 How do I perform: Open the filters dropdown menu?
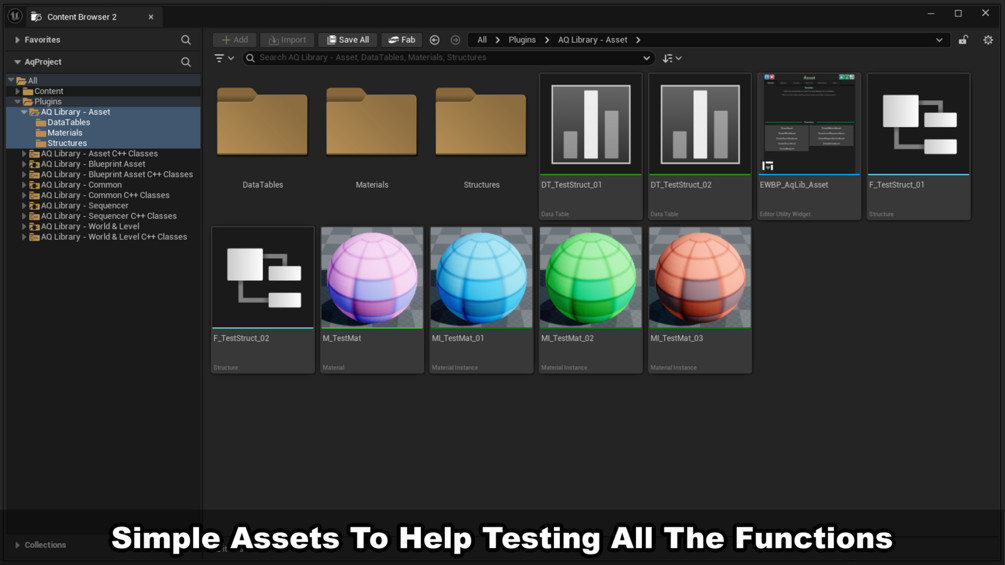click(224, 58)
